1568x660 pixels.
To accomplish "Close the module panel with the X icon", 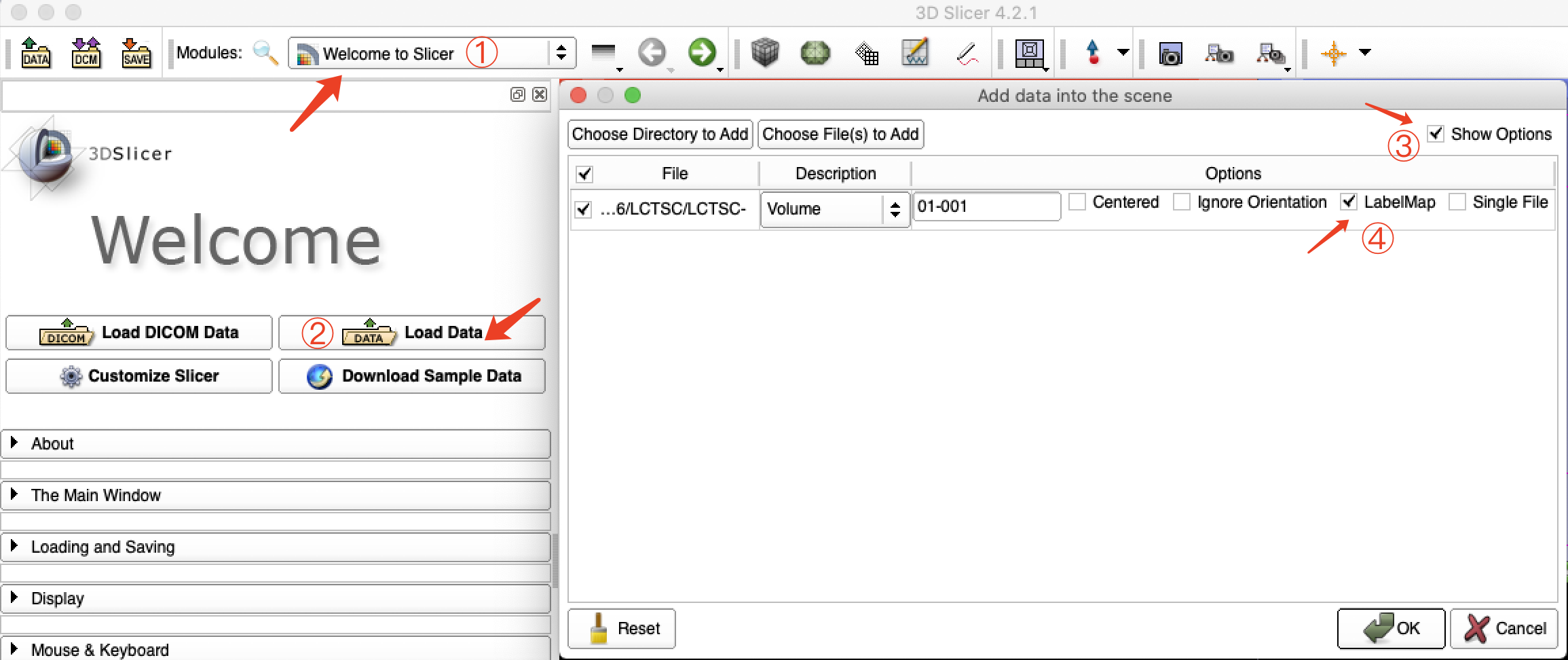I will coord(540,94).
